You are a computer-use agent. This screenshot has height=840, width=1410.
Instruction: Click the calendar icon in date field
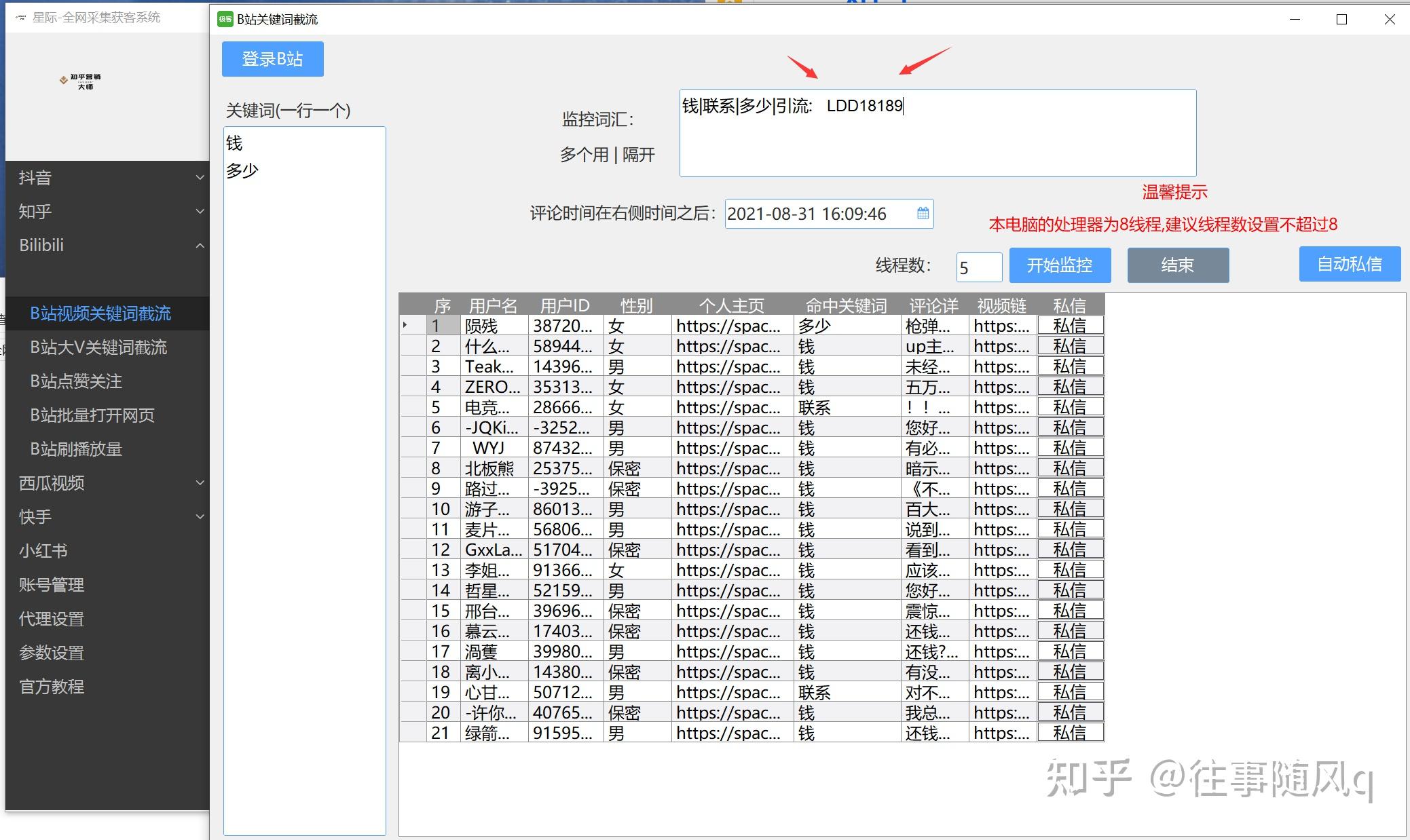point(923,214)
